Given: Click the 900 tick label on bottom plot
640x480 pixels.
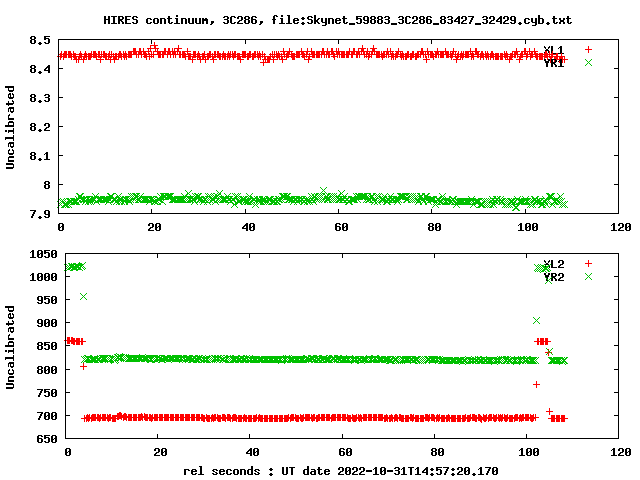Looking at the screenshot, I should click(47, 323).
